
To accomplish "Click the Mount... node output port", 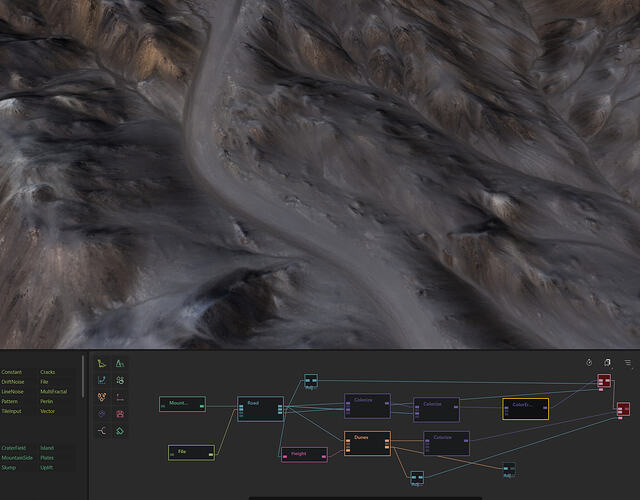I will click(x=202, y=407).
